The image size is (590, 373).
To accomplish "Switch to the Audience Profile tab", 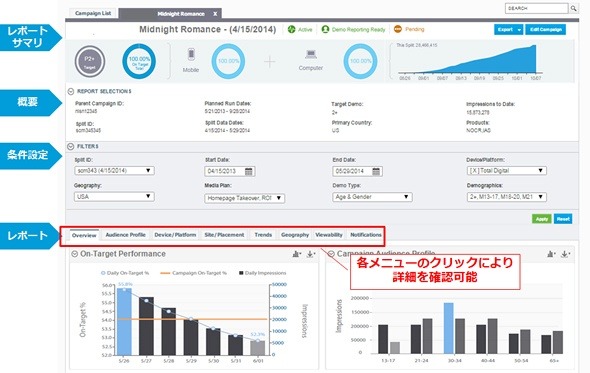I will click(125, 235).
